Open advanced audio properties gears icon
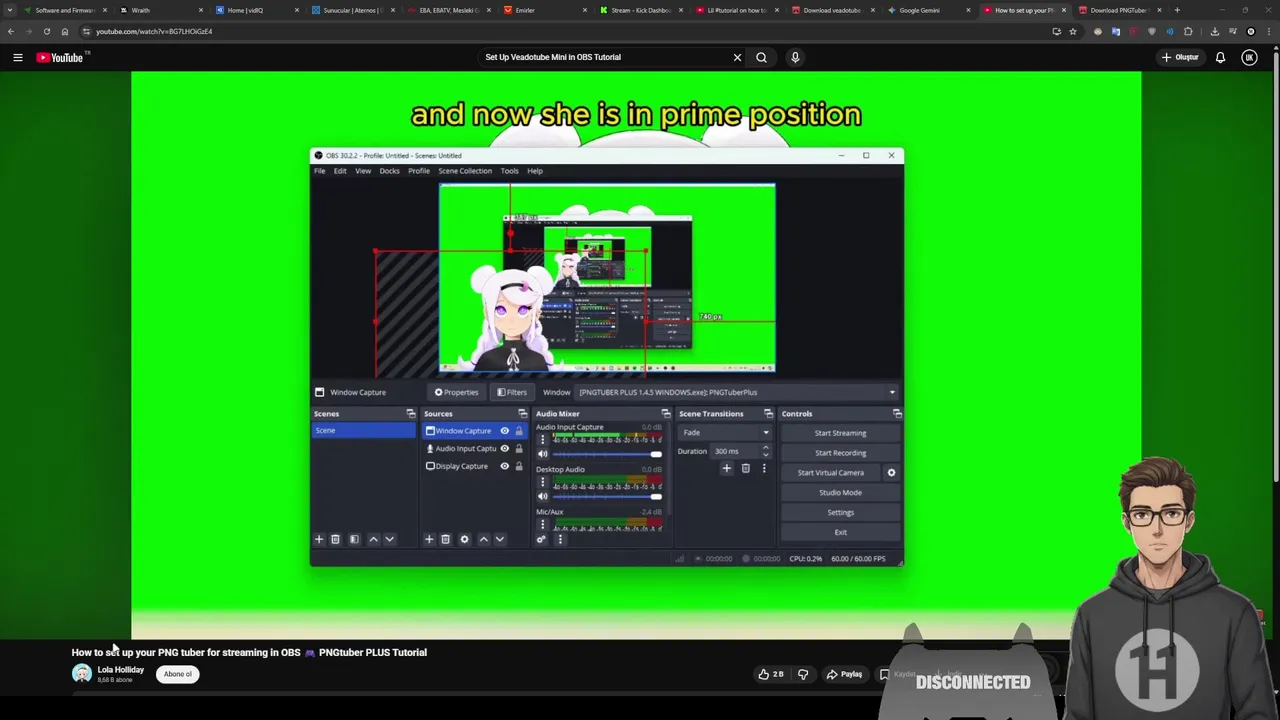The height and width of the screenshot is (720, 1280). coord(541,539)
